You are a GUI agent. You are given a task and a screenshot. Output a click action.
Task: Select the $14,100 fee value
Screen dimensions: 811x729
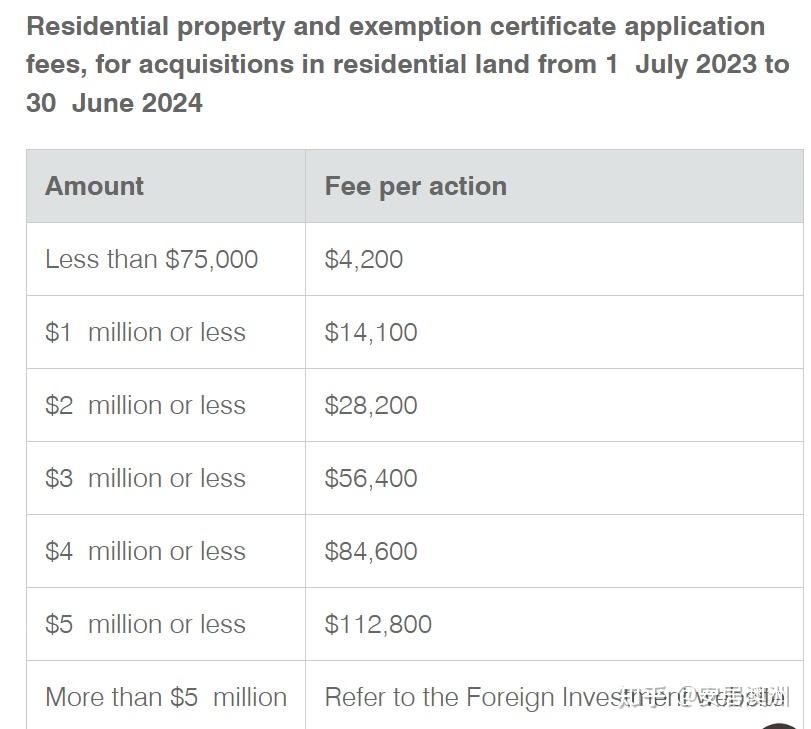(371, 332)
